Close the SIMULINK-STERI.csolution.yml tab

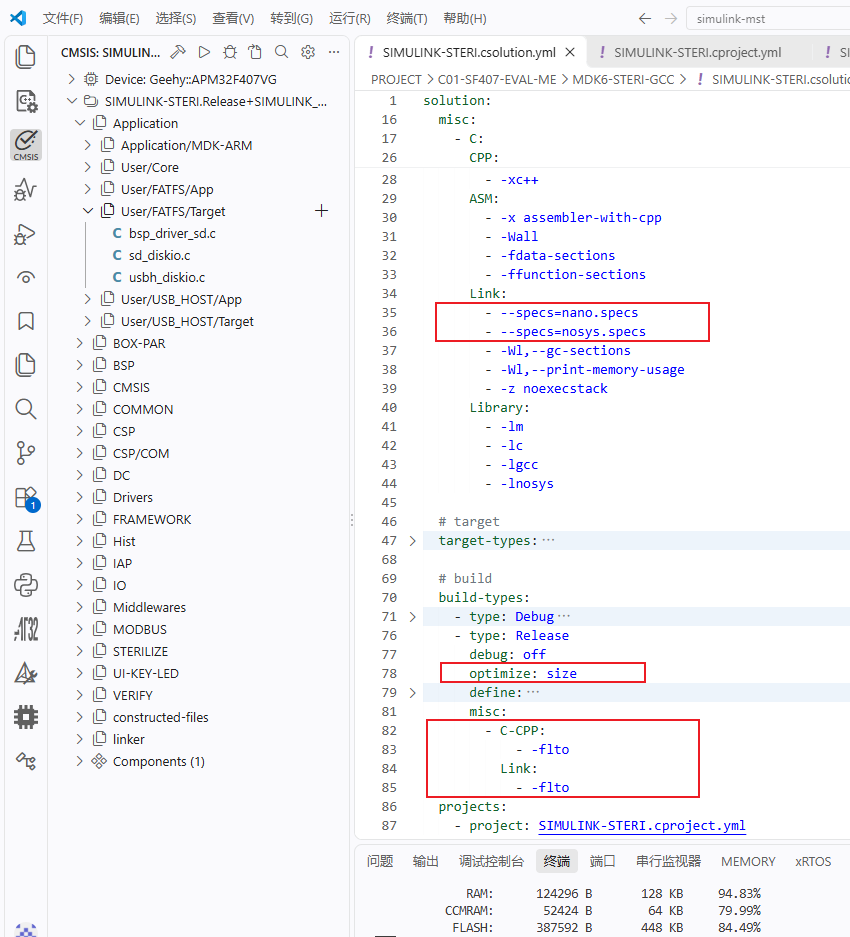pyautogui.click(x=570, y=53)
